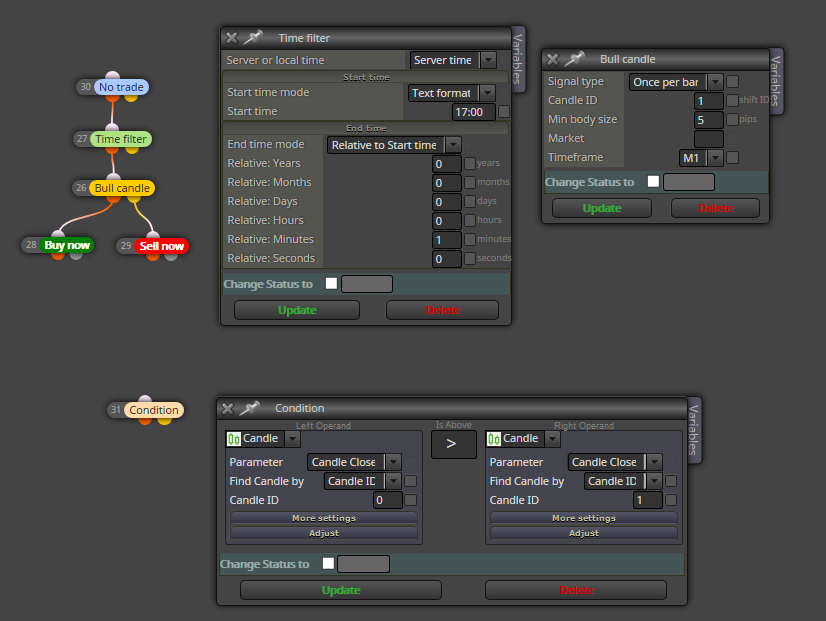Toggle the minutes checkbox
826x621 pixels.
[470, 239]
